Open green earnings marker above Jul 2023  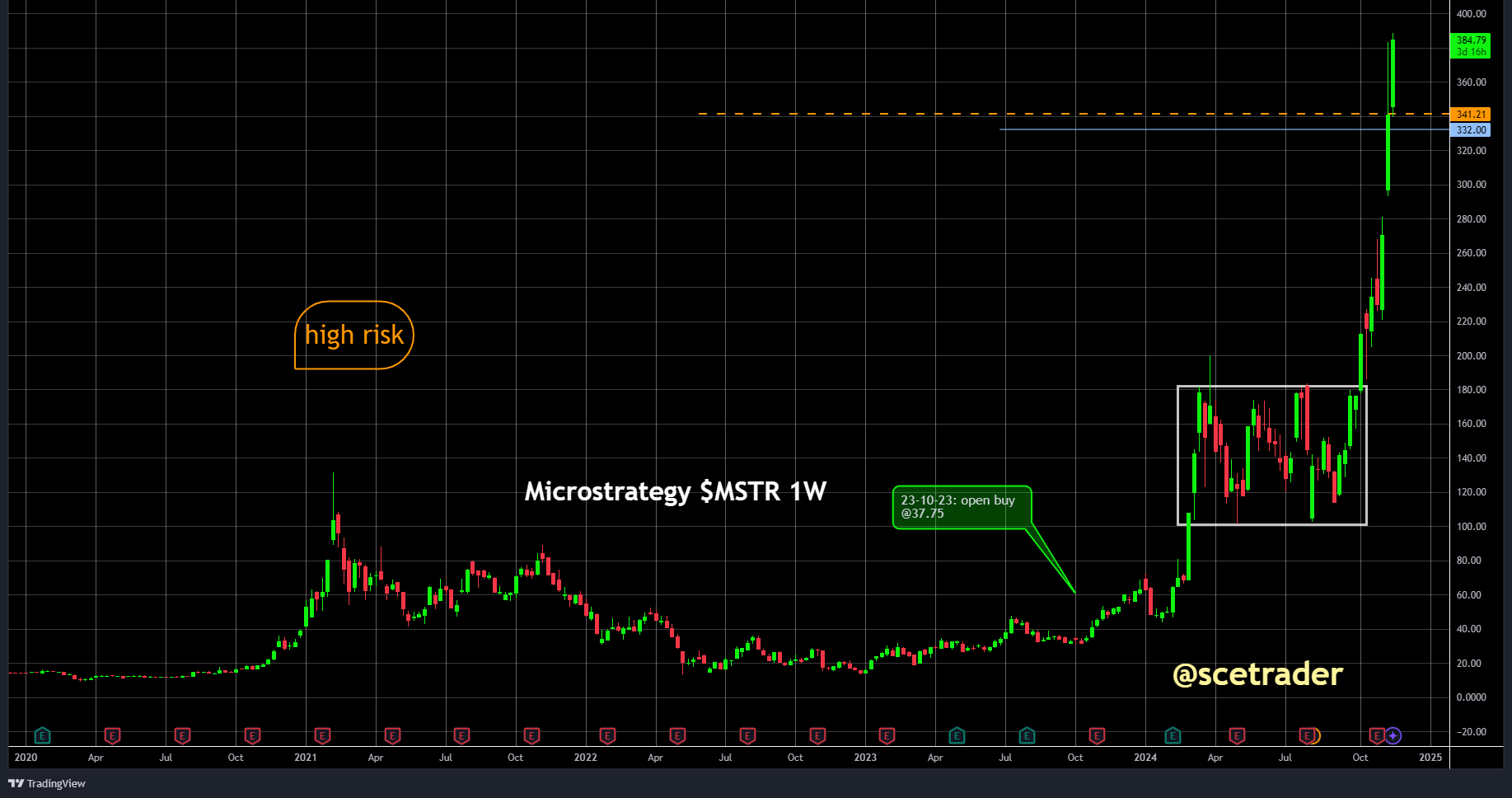(x=1027, y=735)
